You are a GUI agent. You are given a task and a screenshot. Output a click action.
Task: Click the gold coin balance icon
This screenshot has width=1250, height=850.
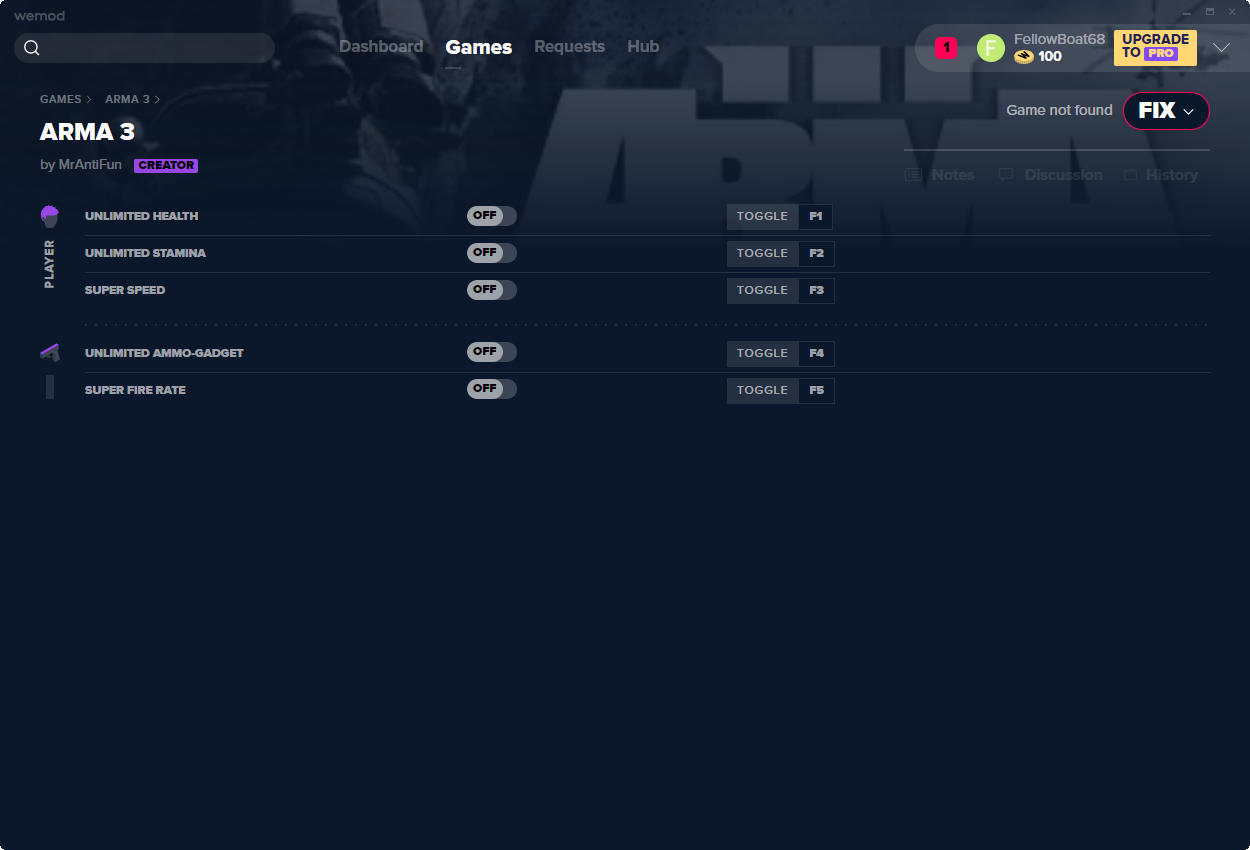(1023, 57)
